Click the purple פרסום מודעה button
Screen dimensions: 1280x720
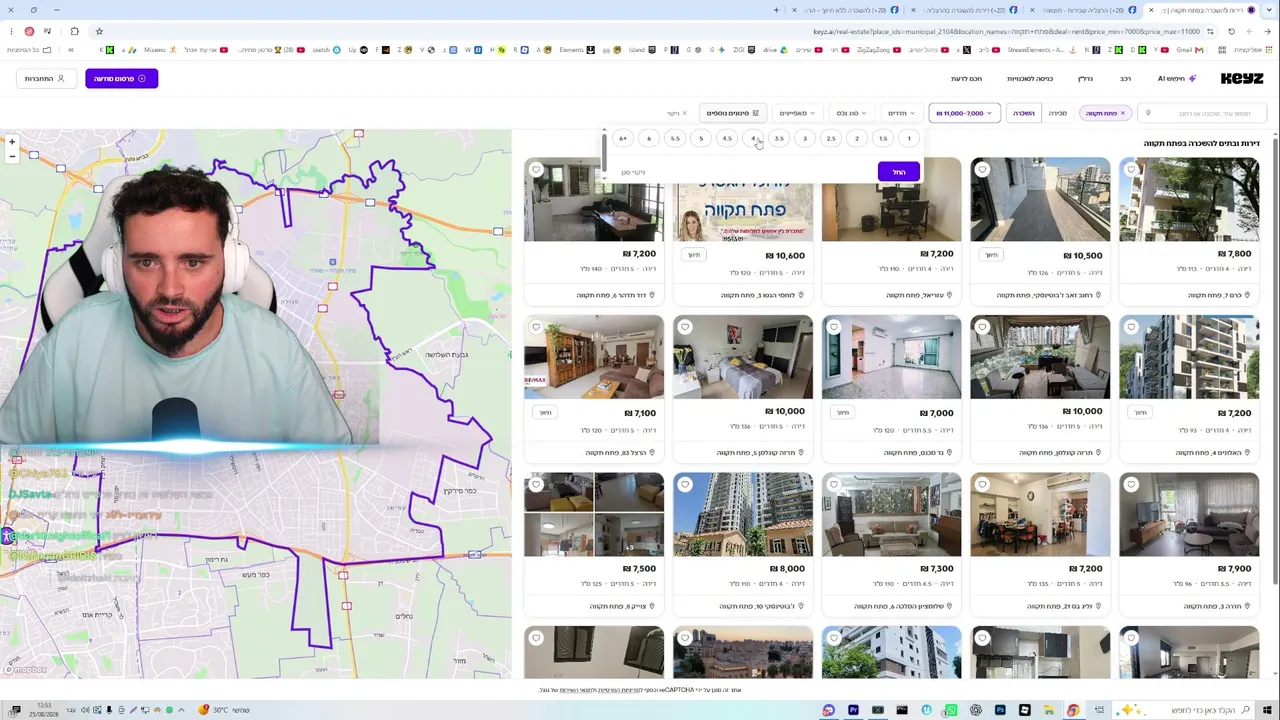pos(121,78)
